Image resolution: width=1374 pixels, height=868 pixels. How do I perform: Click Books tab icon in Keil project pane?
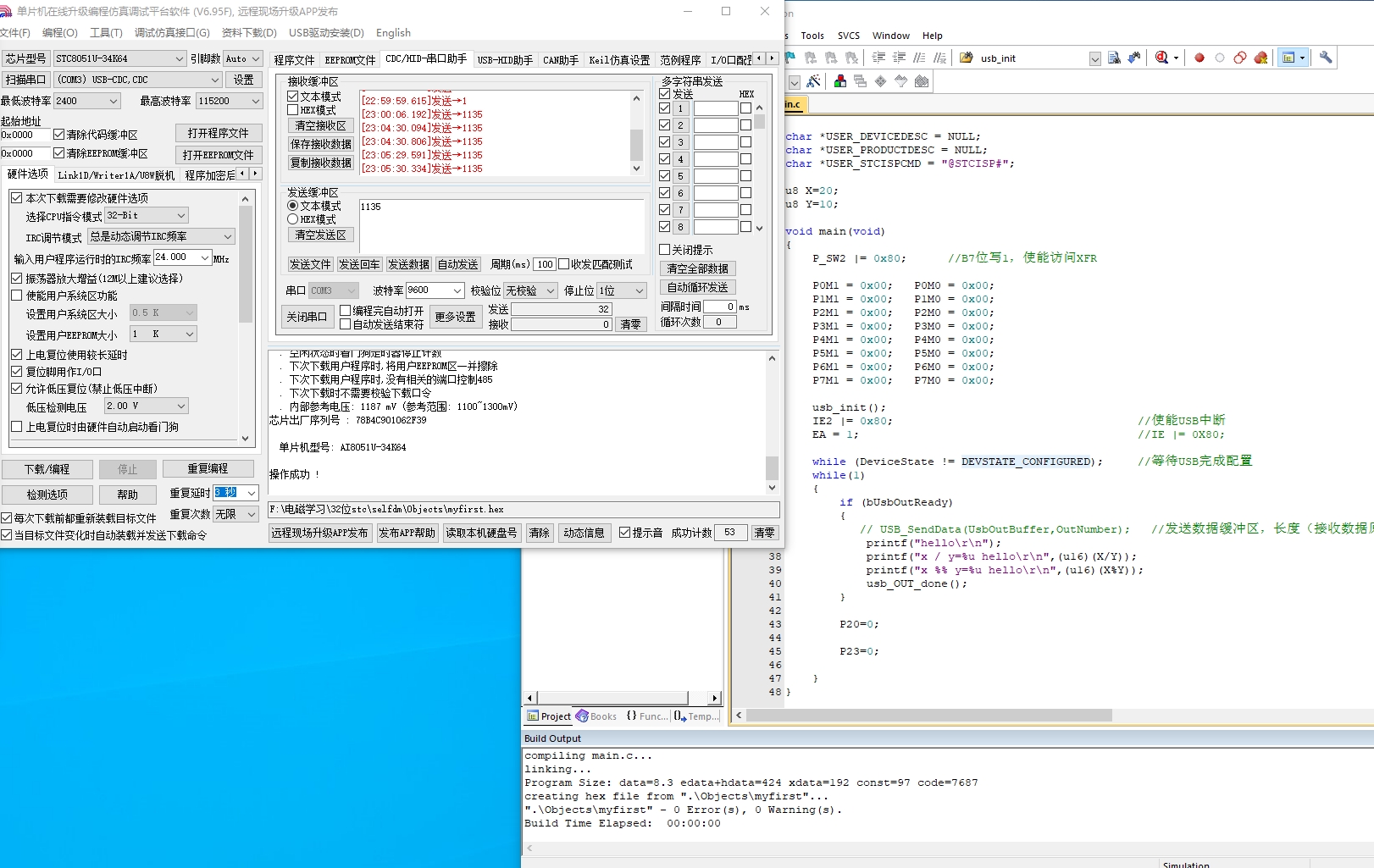tap(582, 716)
